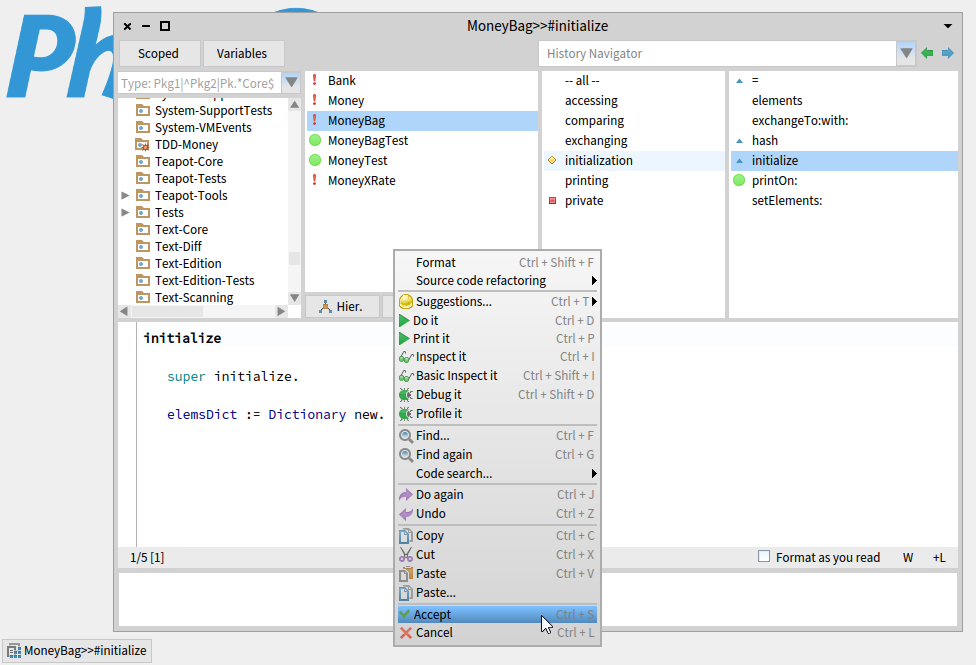Click the green test icon beside MoneyBagTest
976x665 pixels.
(x=315, y=140)
